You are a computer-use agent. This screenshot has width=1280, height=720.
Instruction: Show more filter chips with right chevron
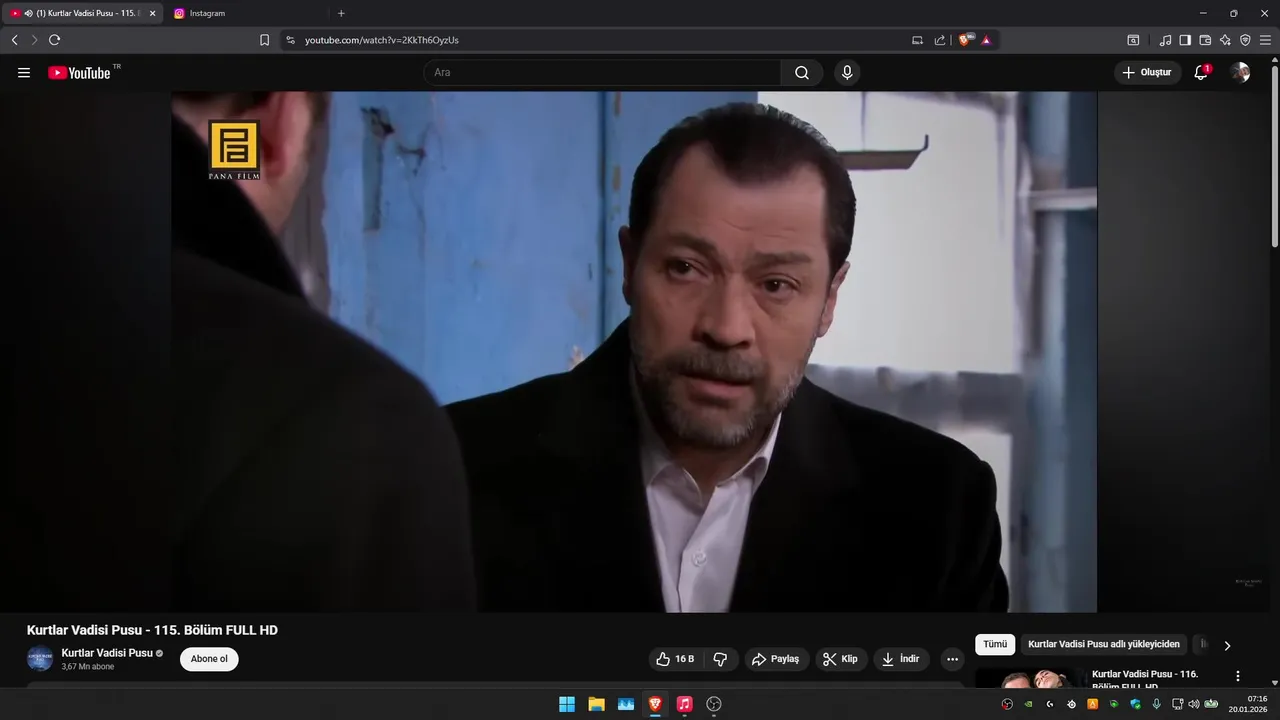pyautogui.click(x=1227, y=646)
